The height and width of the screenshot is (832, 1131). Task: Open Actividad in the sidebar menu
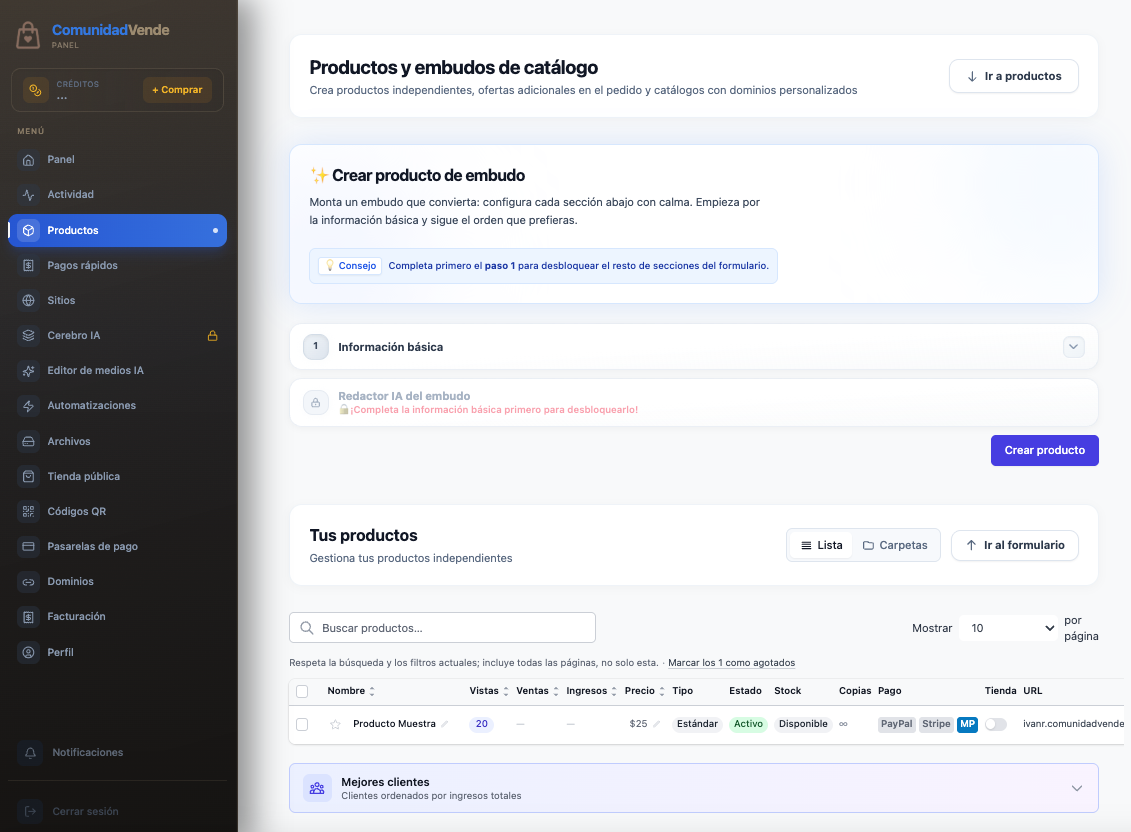click(118, 195)
